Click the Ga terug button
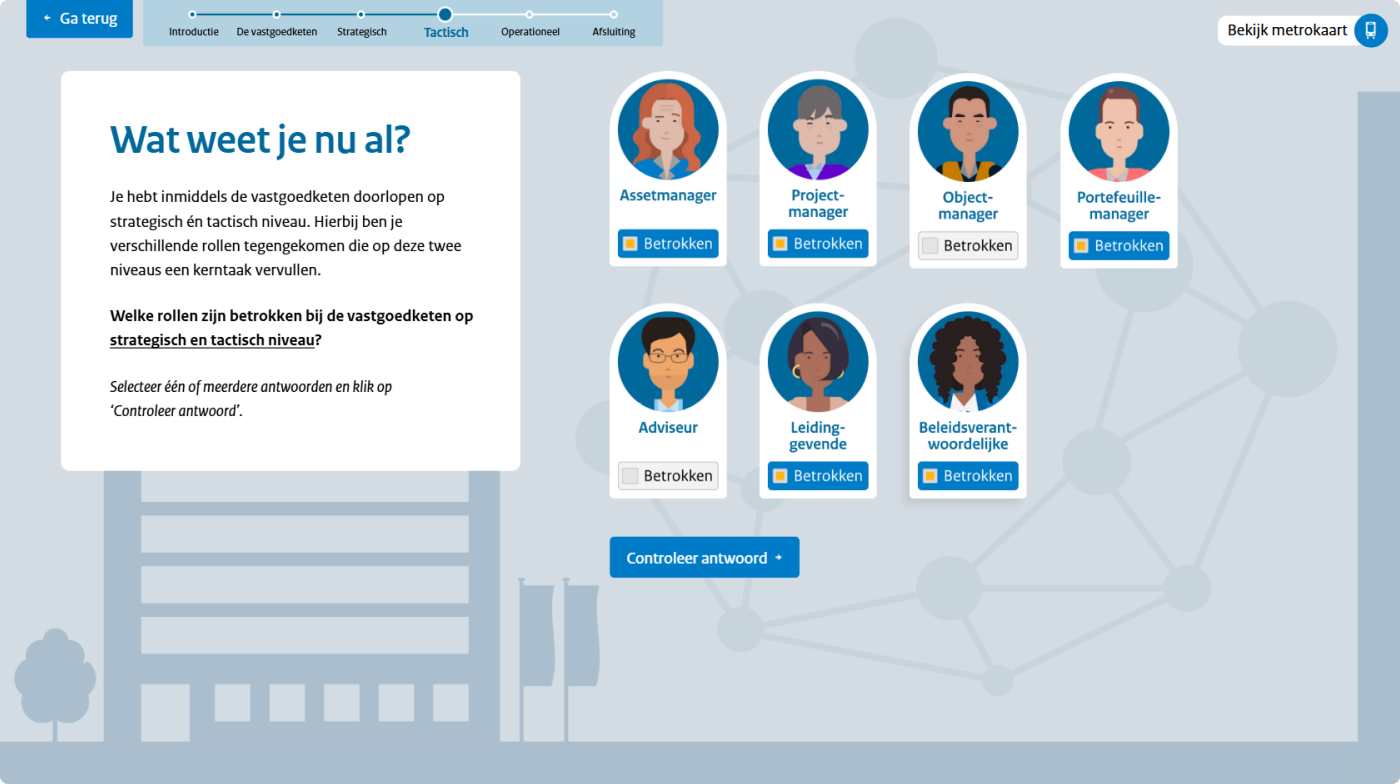This screenshot has height=784, width=1400. [79, 19]
